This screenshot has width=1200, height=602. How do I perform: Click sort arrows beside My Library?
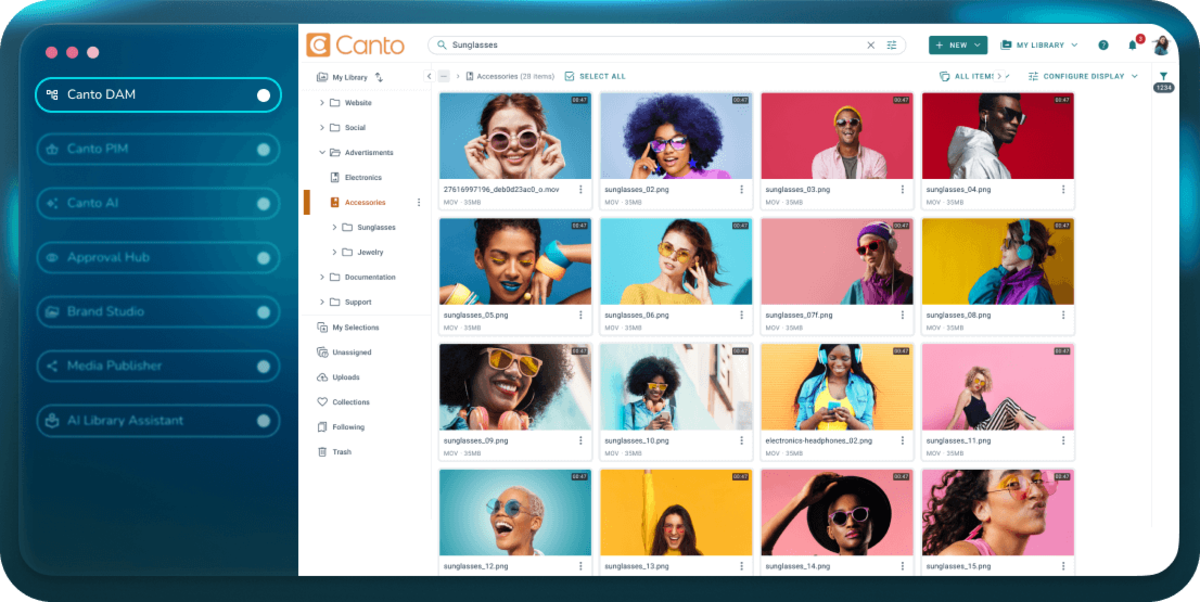[379, 77]
